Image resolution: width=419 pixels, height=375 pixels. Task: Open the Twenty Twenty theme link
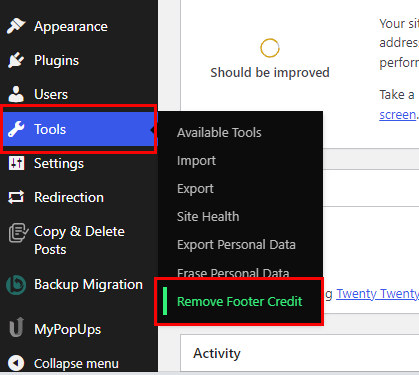point(377,294)
